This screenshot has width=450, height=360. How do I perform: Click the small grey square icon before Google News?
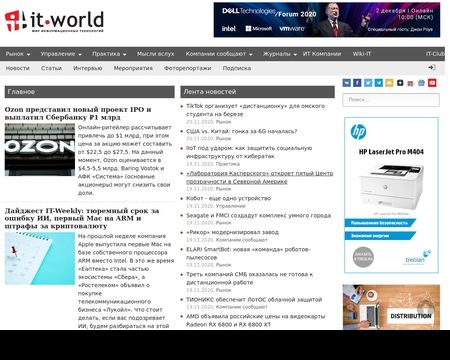411,83
